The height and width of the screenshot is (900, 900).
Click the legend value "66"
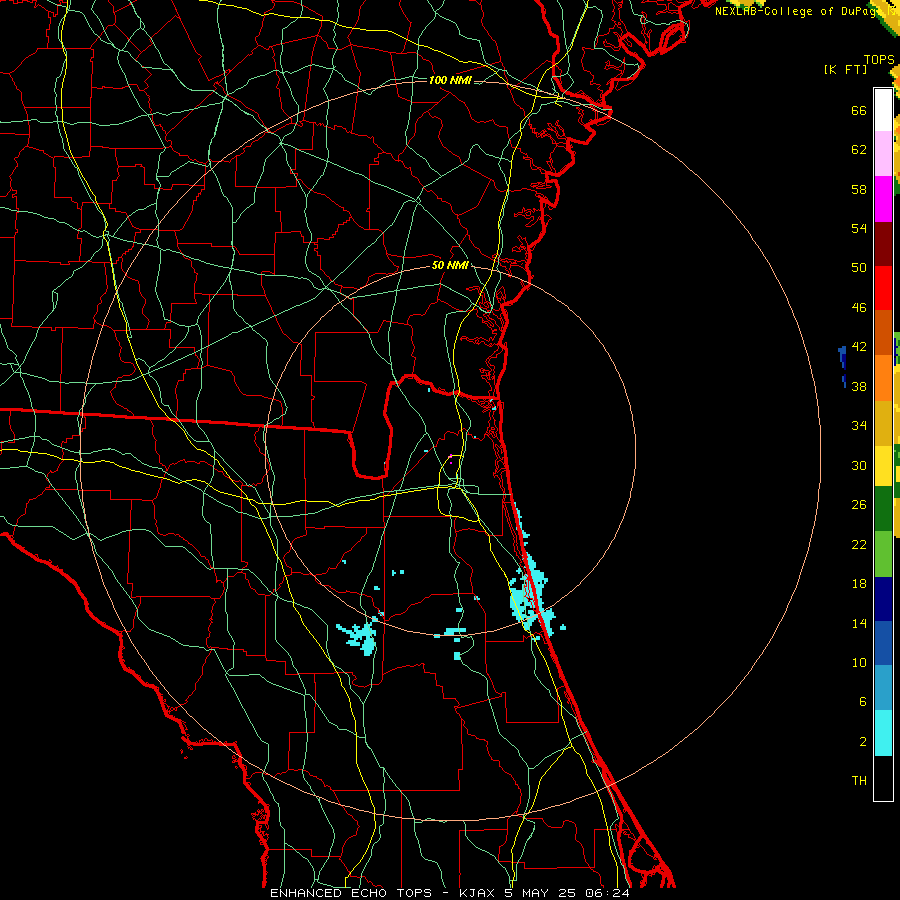point(859,110)
